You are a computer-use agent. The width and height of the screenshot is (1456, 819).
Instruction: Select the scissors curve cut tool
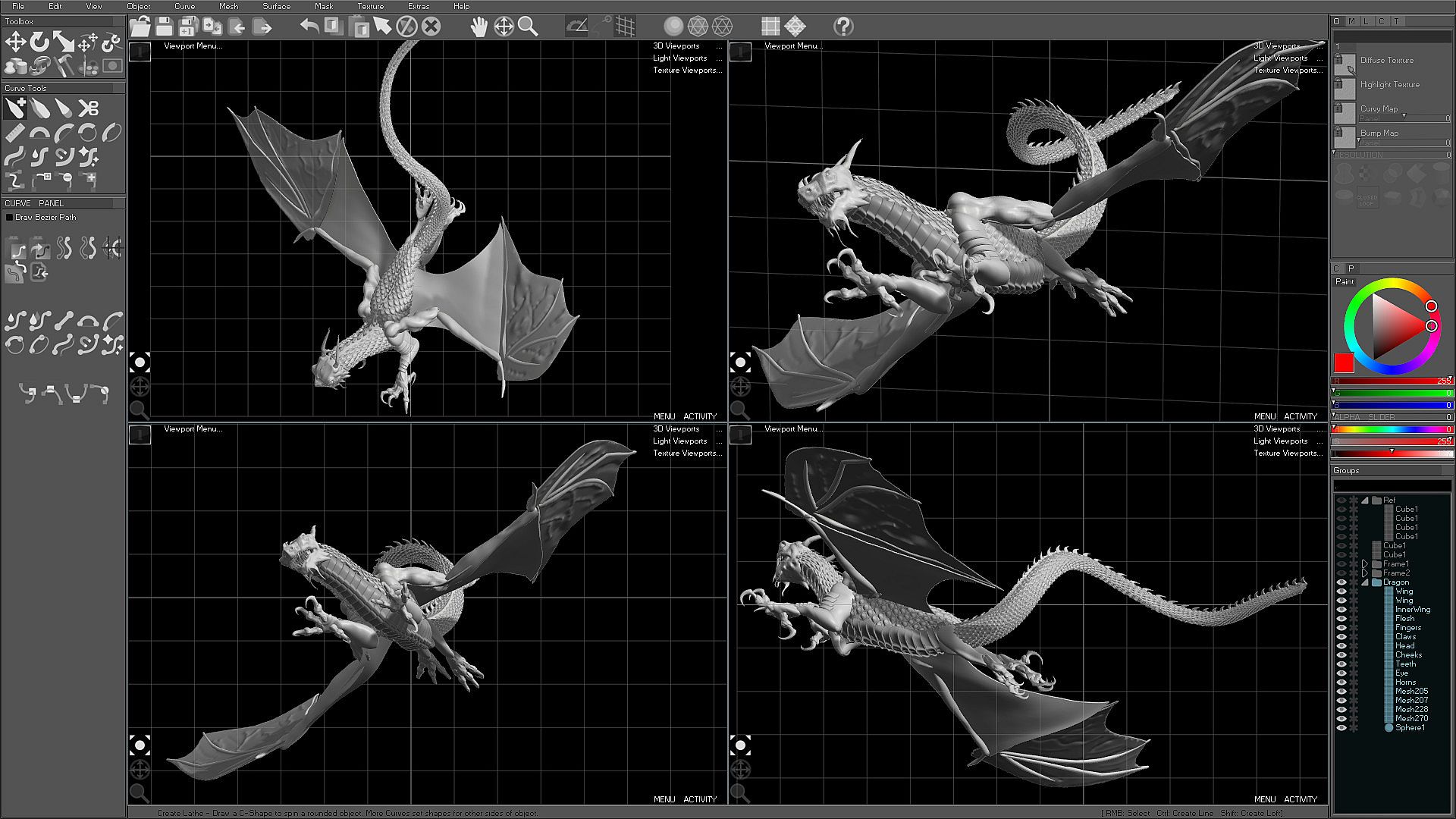tap(89, 108)
